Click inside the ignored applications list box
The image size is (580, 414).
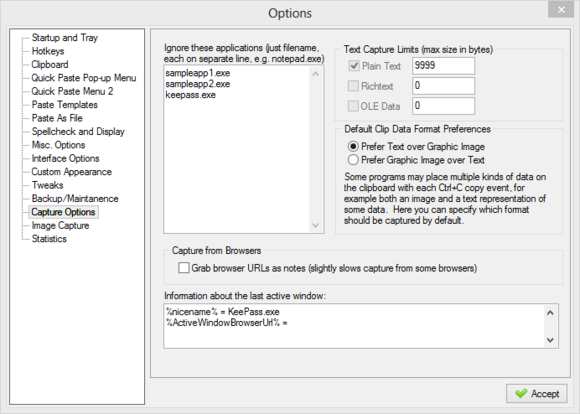pos(237,149)
